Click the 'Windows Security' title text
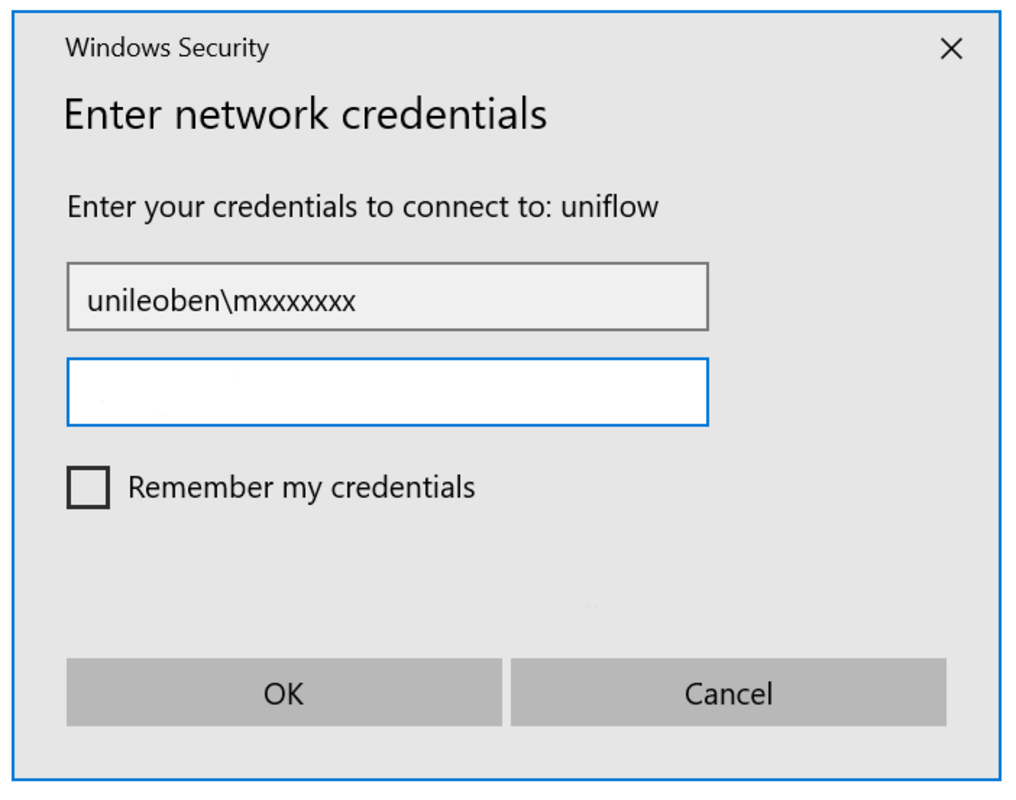 (x=167, y=48)
